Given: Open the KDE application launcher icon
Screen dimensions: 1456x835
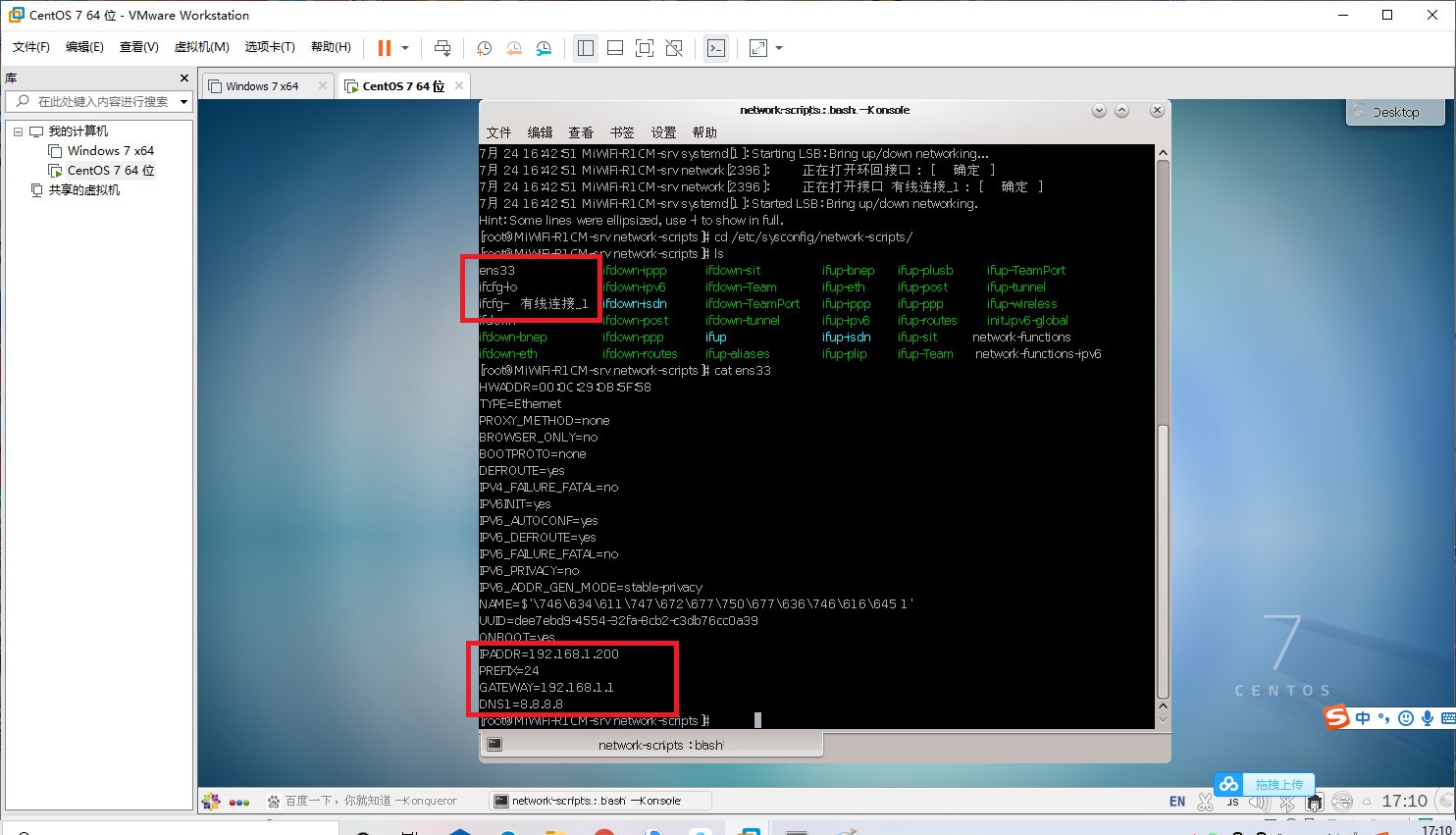Looking at the screenshot, I should tap(211, 802).
